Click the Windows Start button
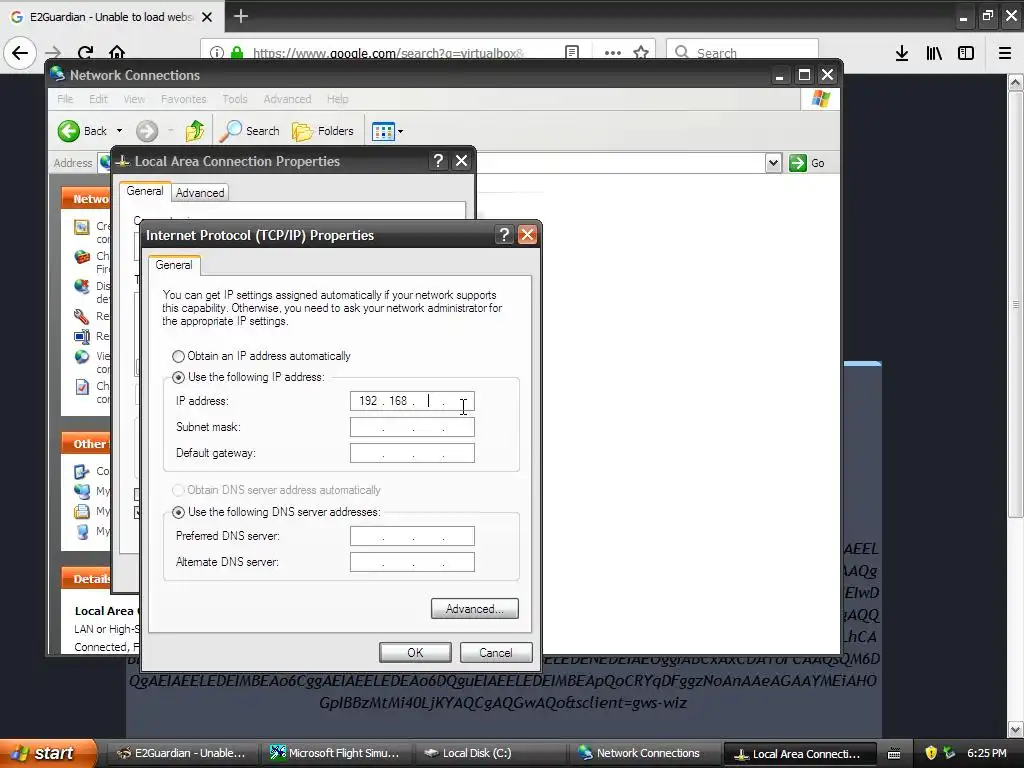Screen dimensions: 1024x768 47,754
